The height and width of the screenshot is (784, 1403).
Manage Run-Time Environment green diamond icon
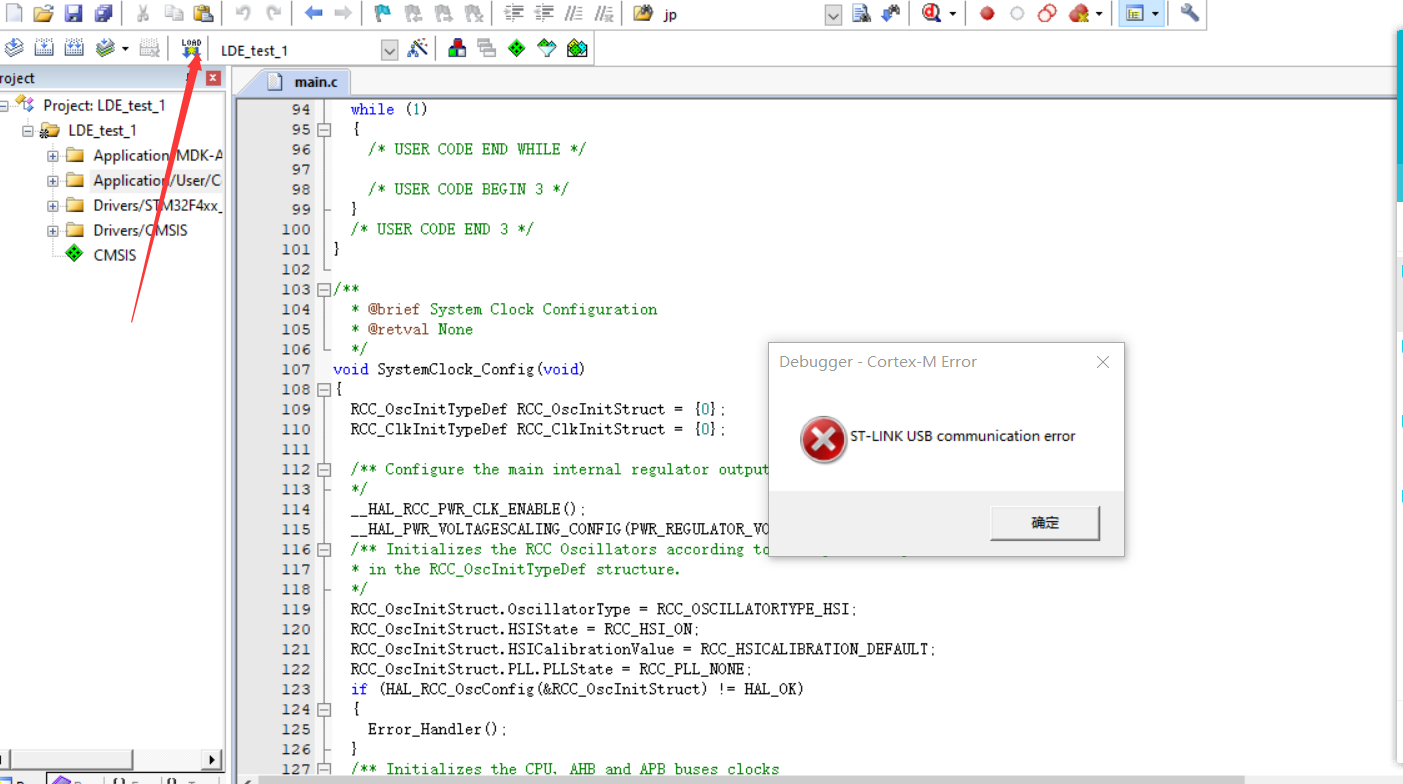pos(517,48)
